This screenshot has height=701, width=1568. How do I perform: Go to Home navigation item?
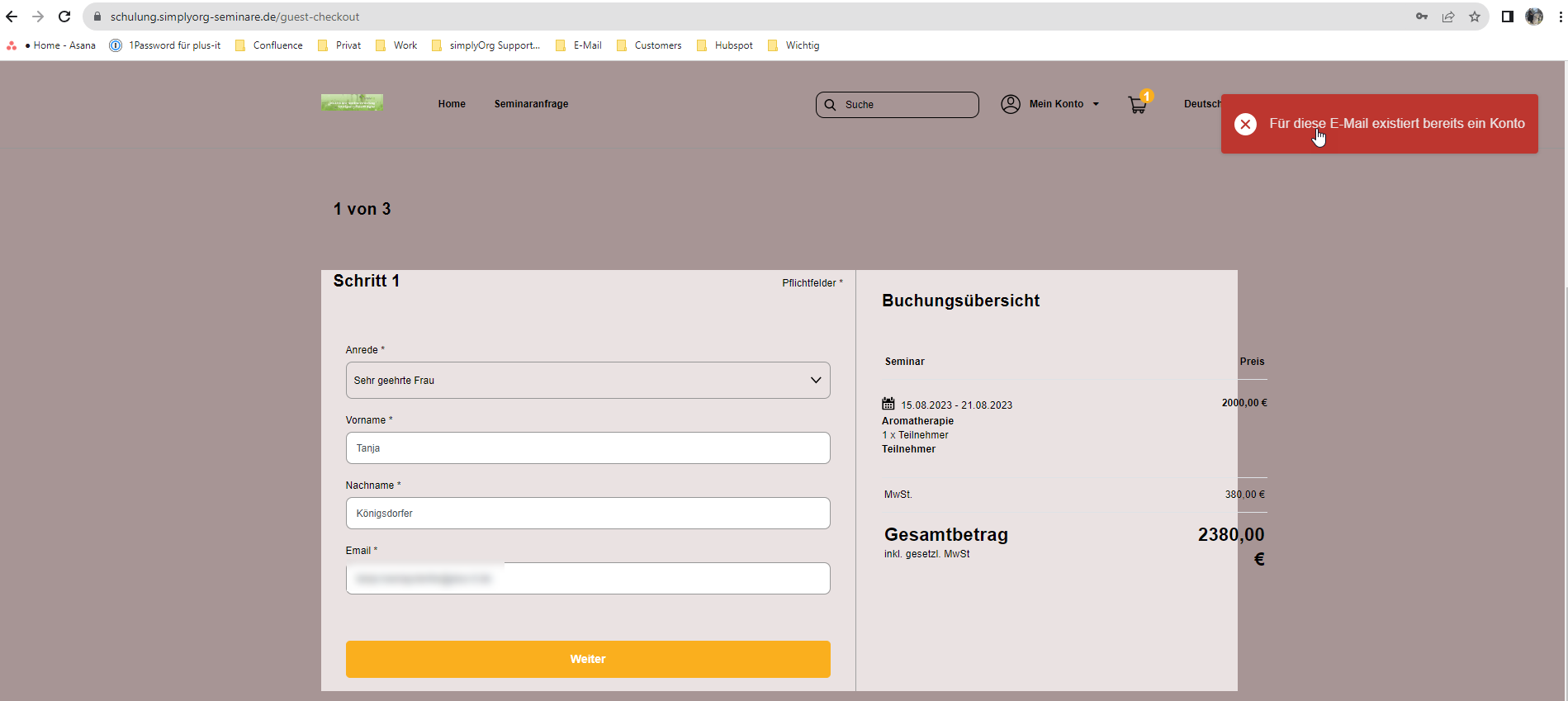coord(452,104)
